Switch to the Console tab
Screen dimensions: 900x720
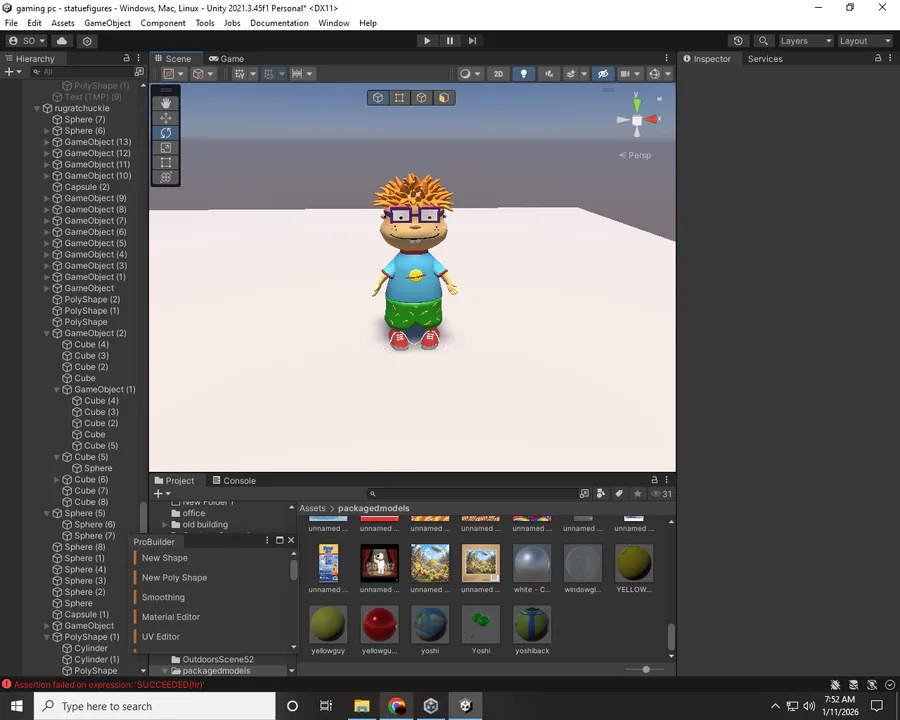click(234, 481)
